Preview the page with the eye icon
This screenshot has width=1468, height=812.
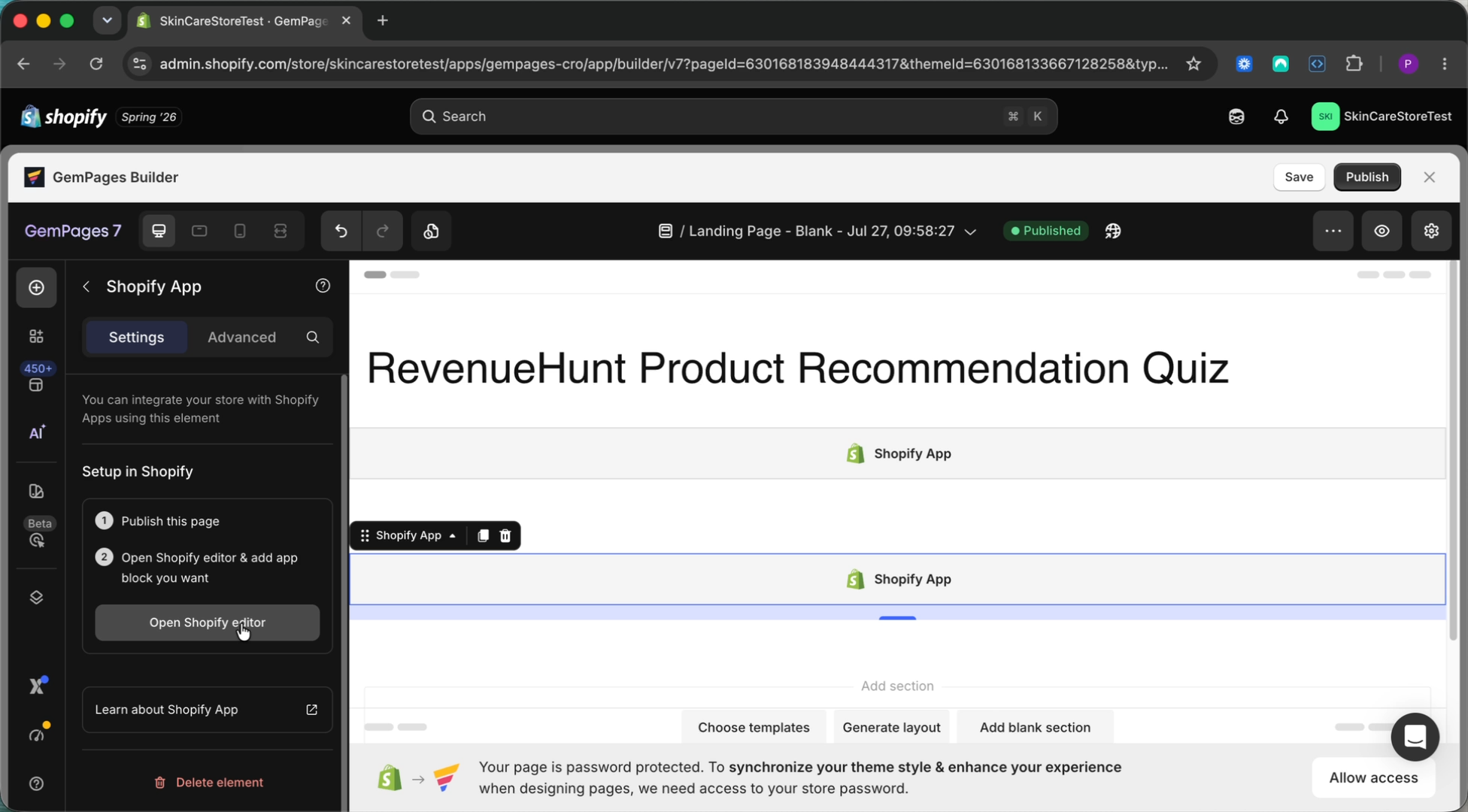[1382, 231]
